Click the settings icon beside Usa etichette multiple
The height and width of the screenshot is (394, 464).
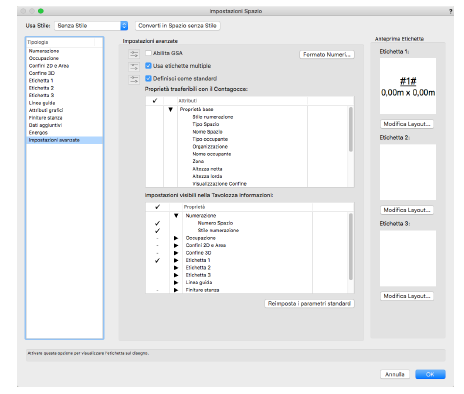134,67
